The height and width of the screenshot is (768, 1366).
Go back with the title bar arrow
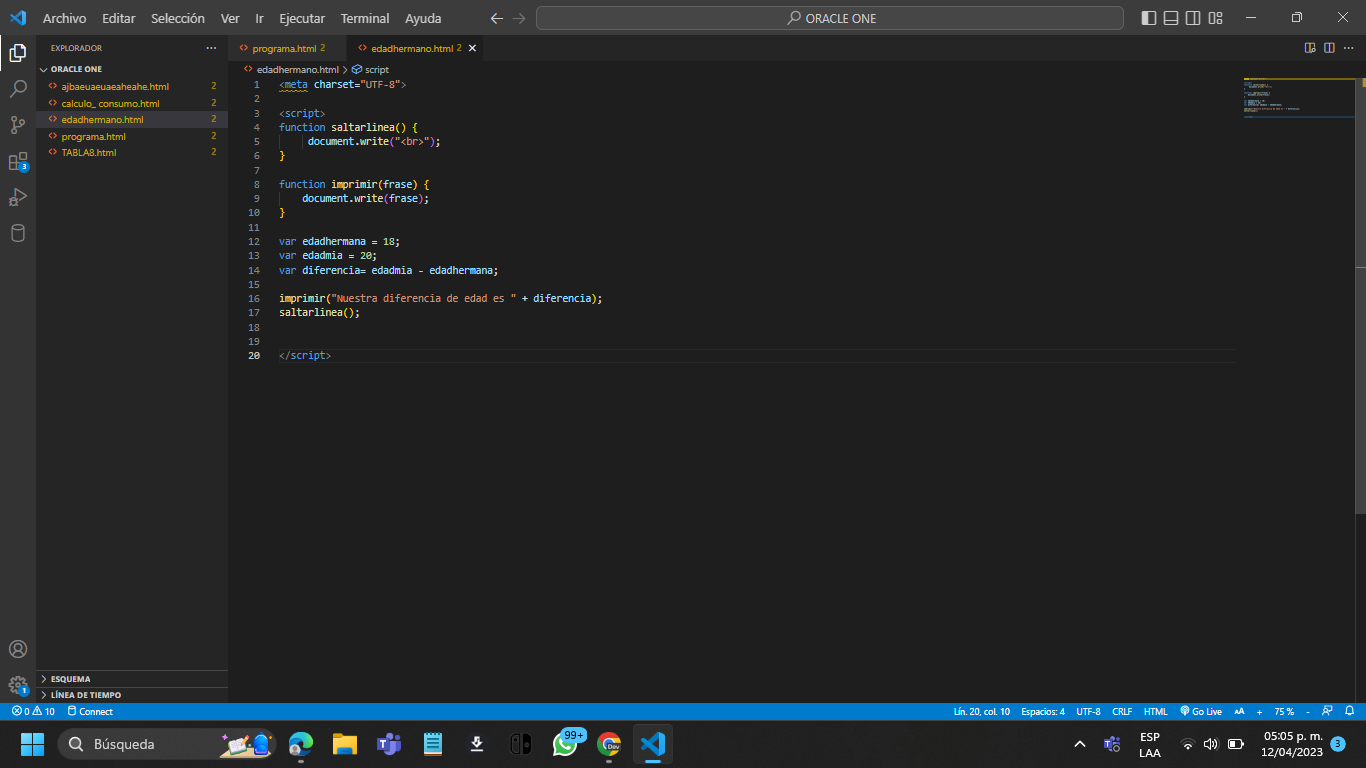497,18
